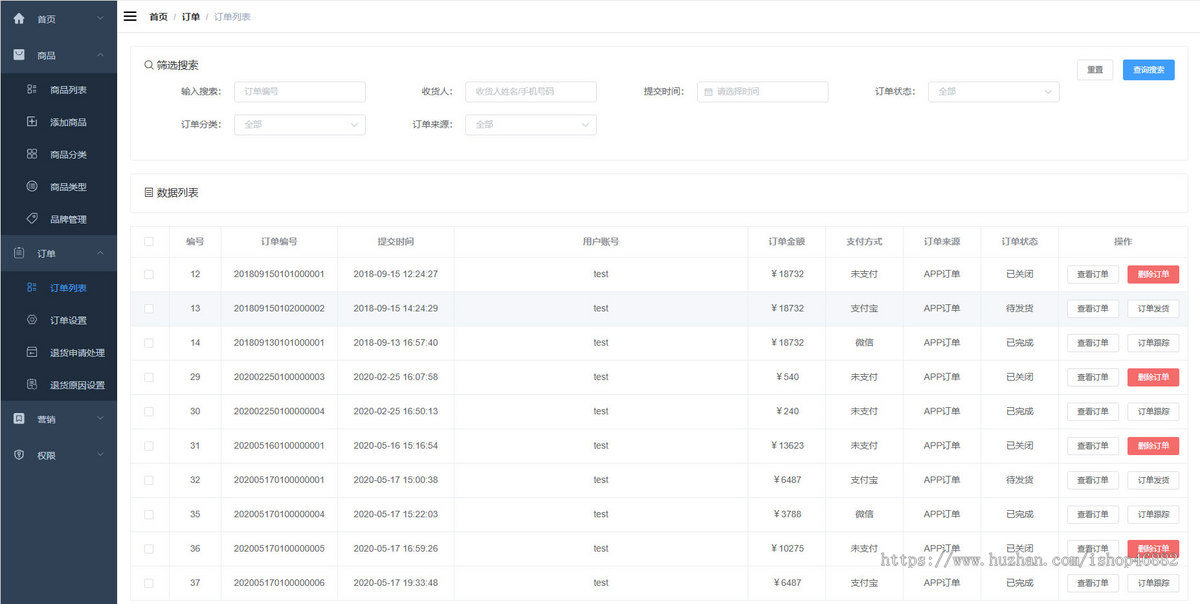
Task: Click the calendar icon in 提交时间 field
Action: pyautogui.click(x=708, y=91)
